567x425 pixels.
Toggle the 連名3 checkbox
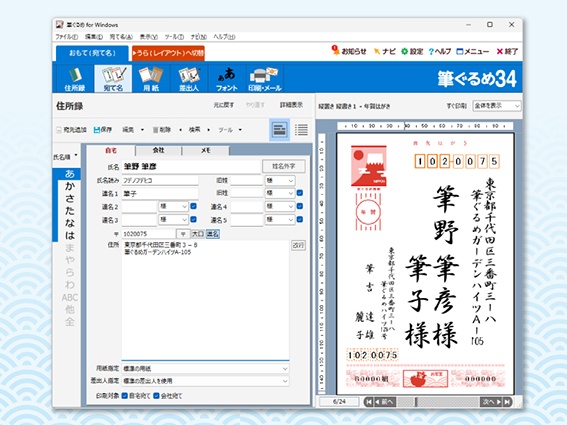[193, 219]
